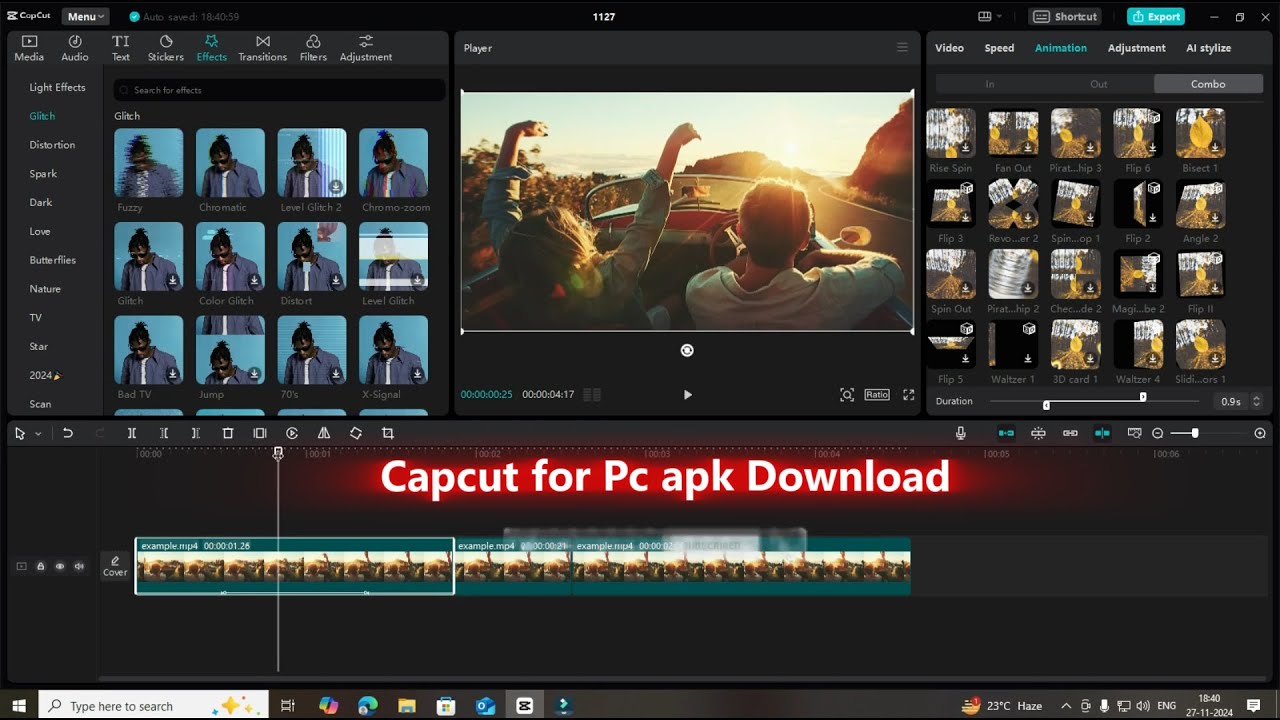This screenshot has height=720, width=1280.
Task: Click the Mirror flip icon
Action: click(x=324, y=433)
